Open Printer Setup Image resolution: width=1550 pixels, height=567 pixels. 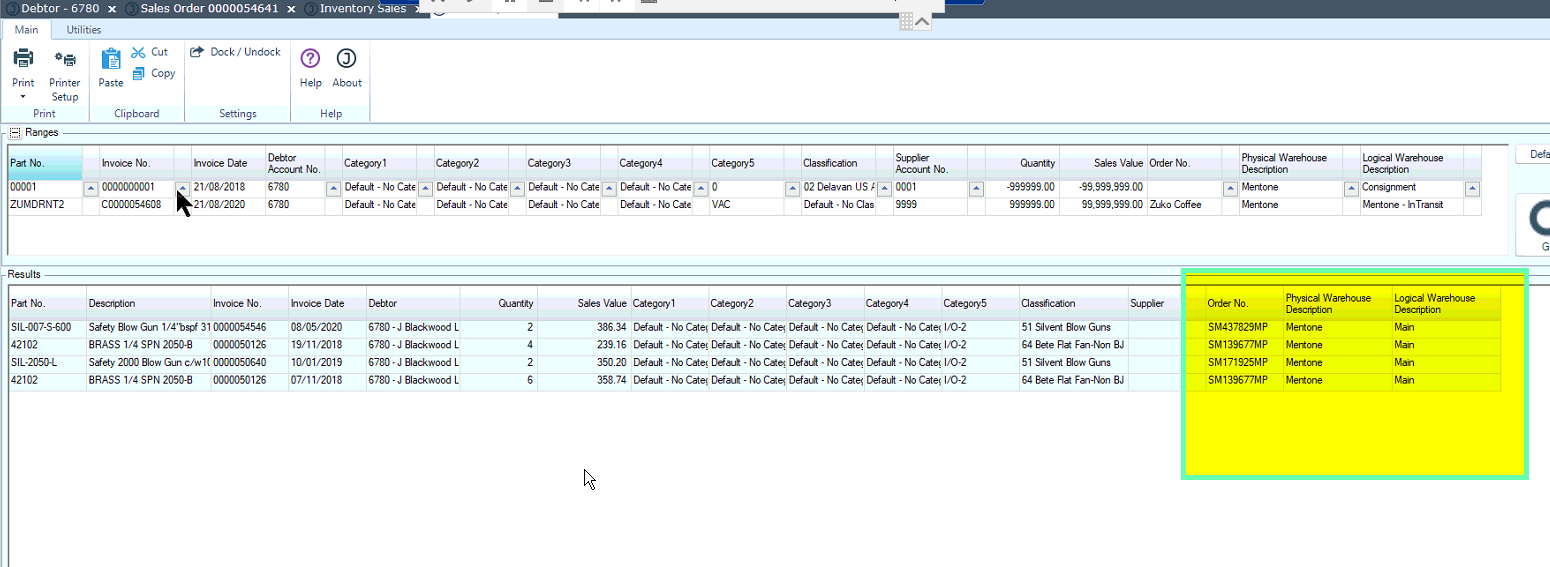(x=65, y=59)
